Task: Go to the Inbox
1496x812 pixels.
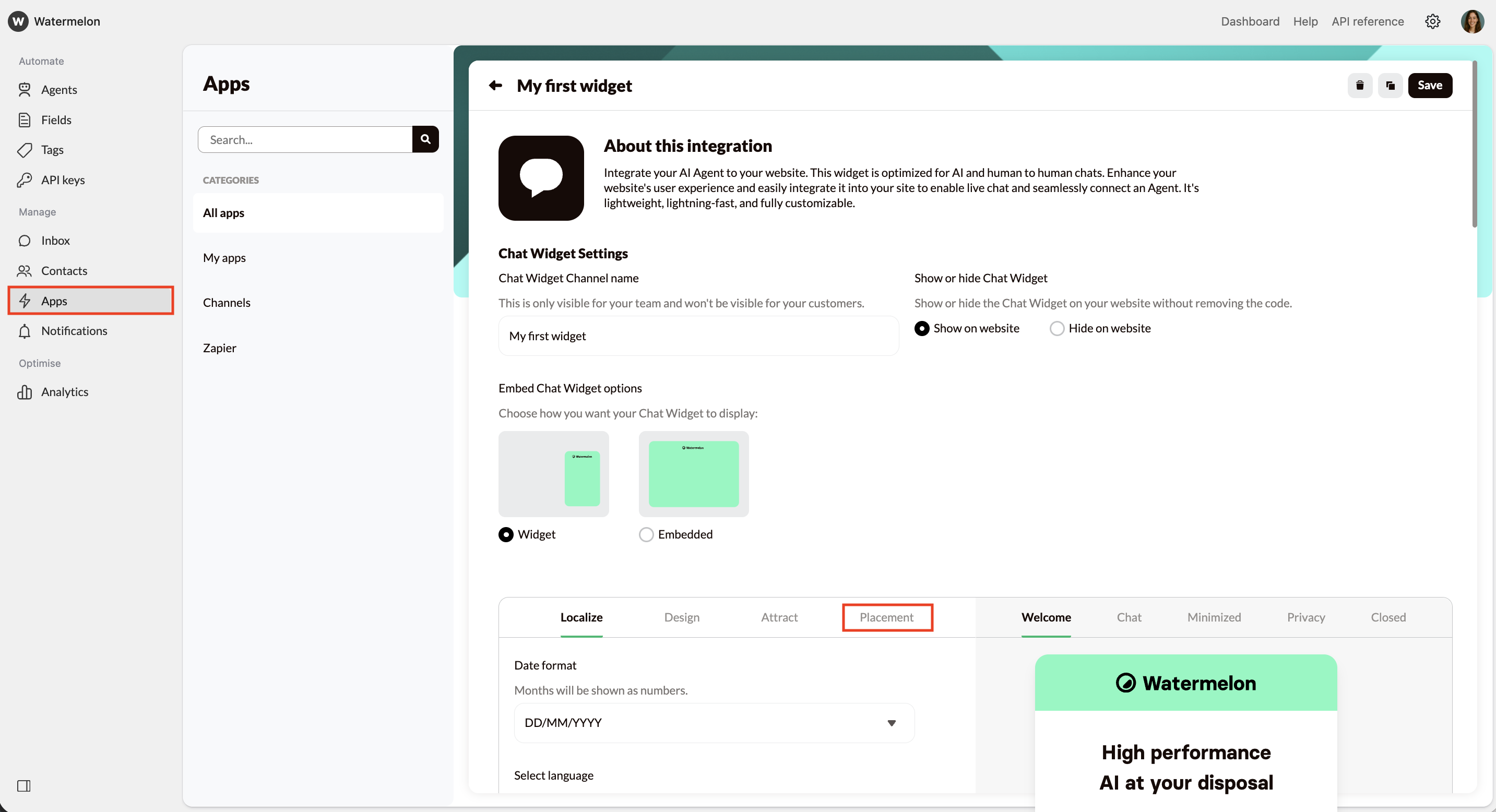Action: point(55,240)
